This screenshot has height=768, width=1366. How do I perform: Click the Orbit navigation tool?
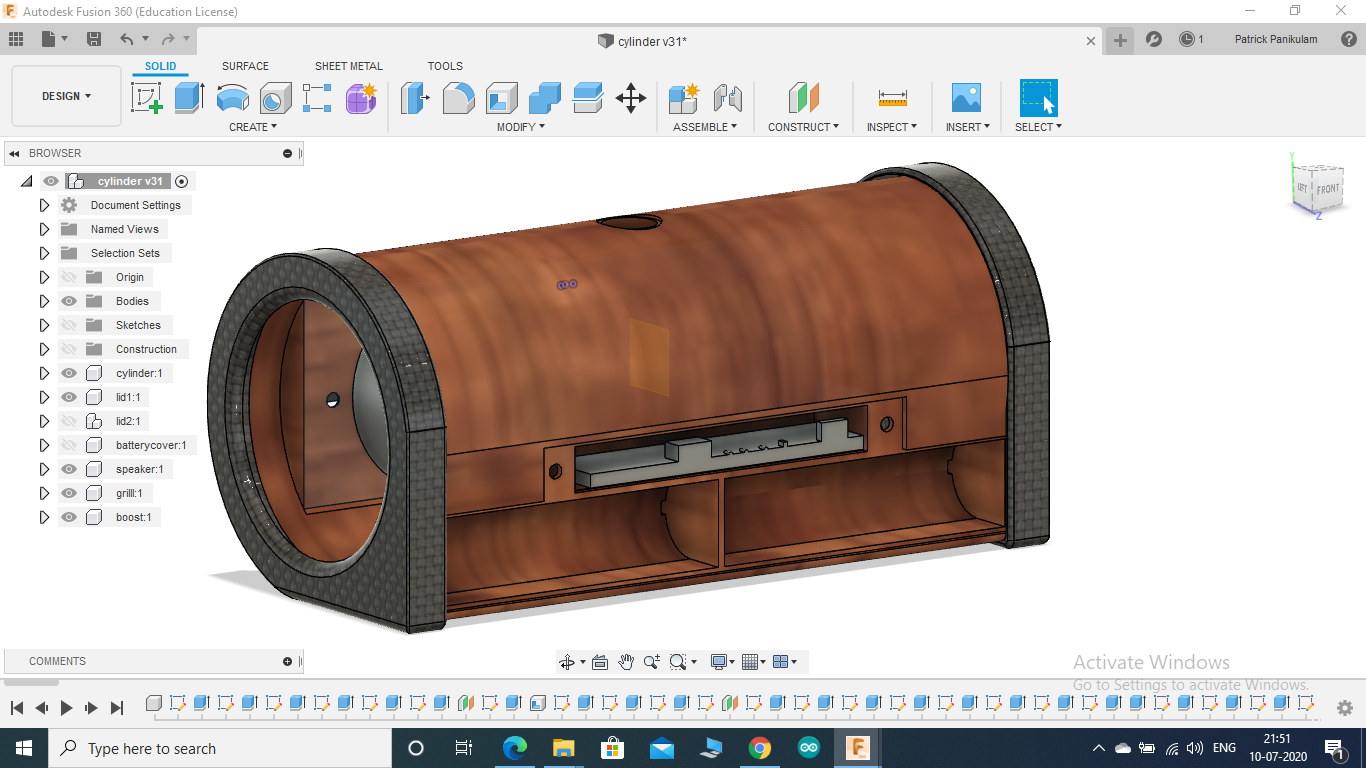566,662
